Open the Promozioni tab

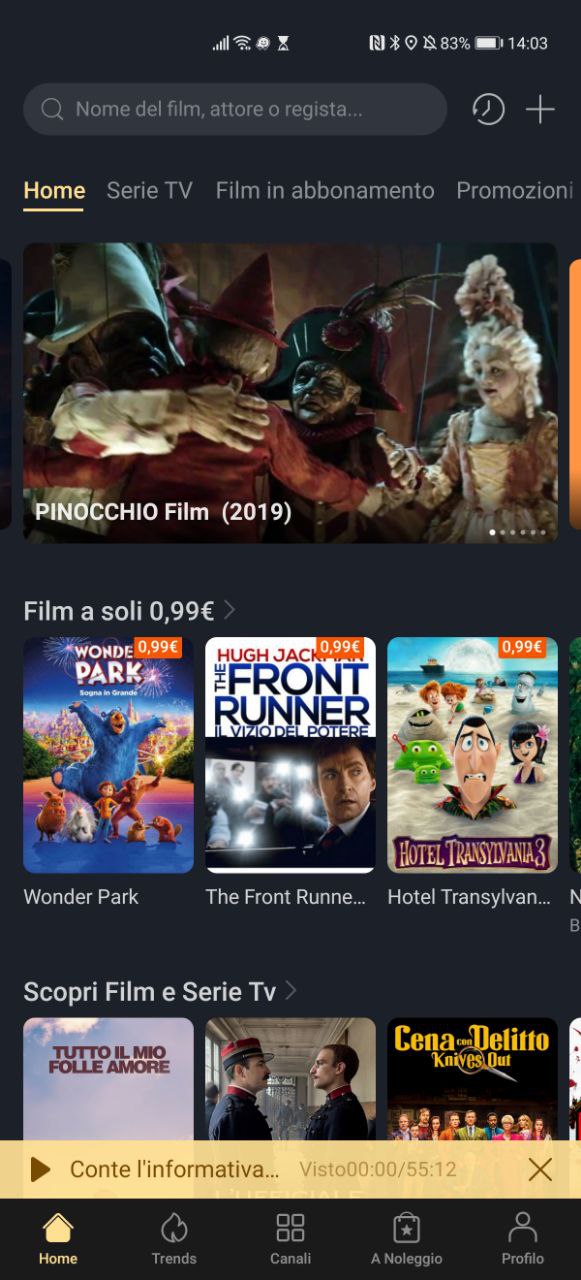coord(515,190)
